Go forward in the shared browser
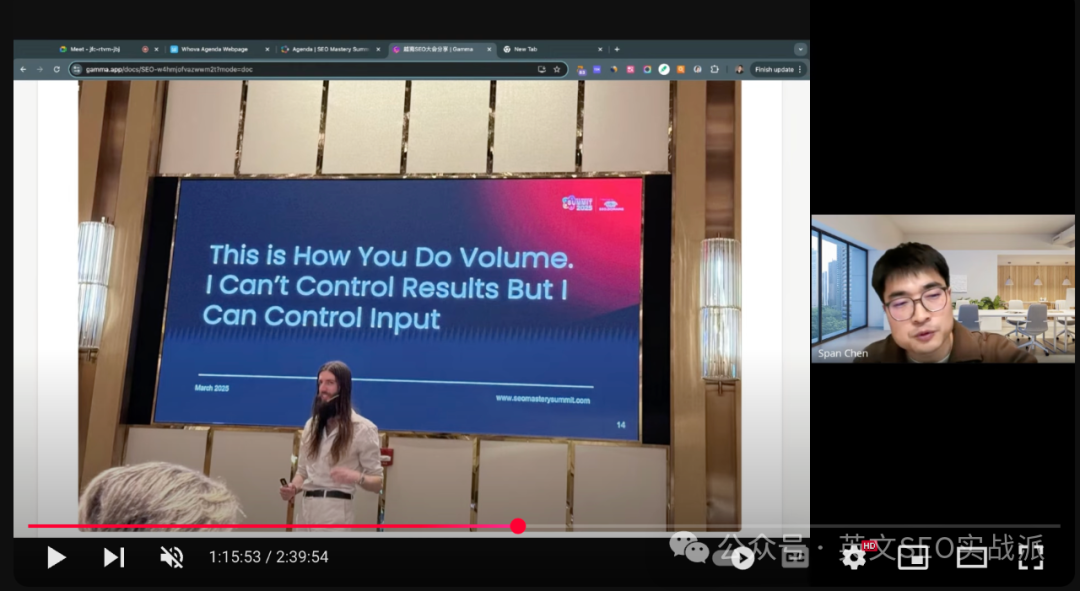This screenshot has height=591, width=1080. [40, 70]
